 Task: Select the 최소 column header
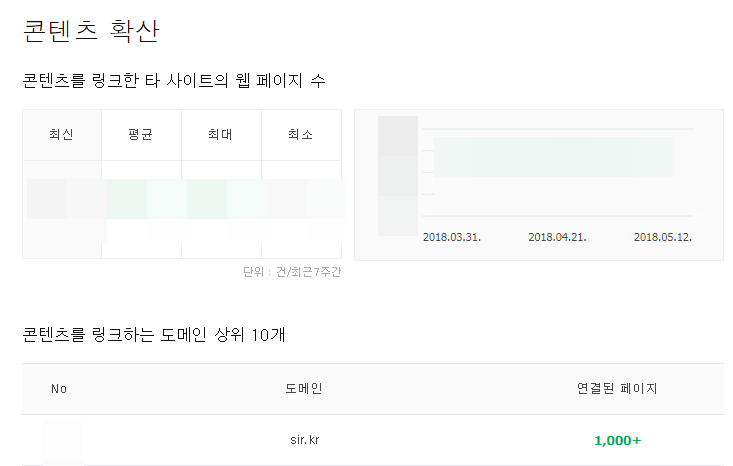click(300, 134)
